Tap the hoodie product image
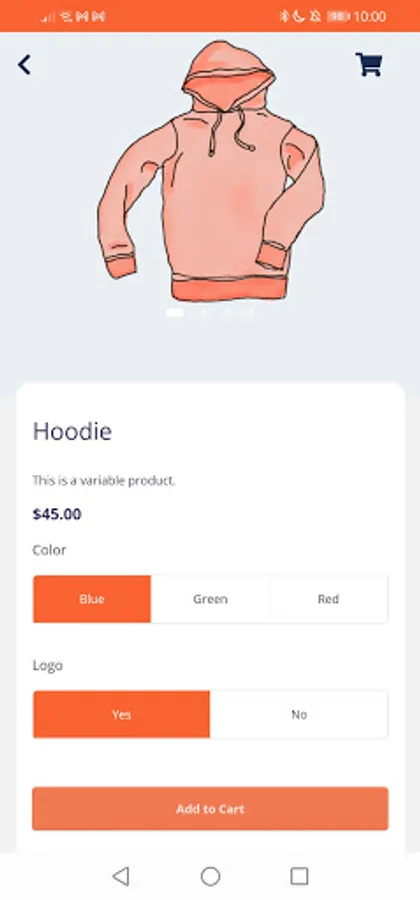Viewport: 420px width, 900px height. (x=211, y=170)
